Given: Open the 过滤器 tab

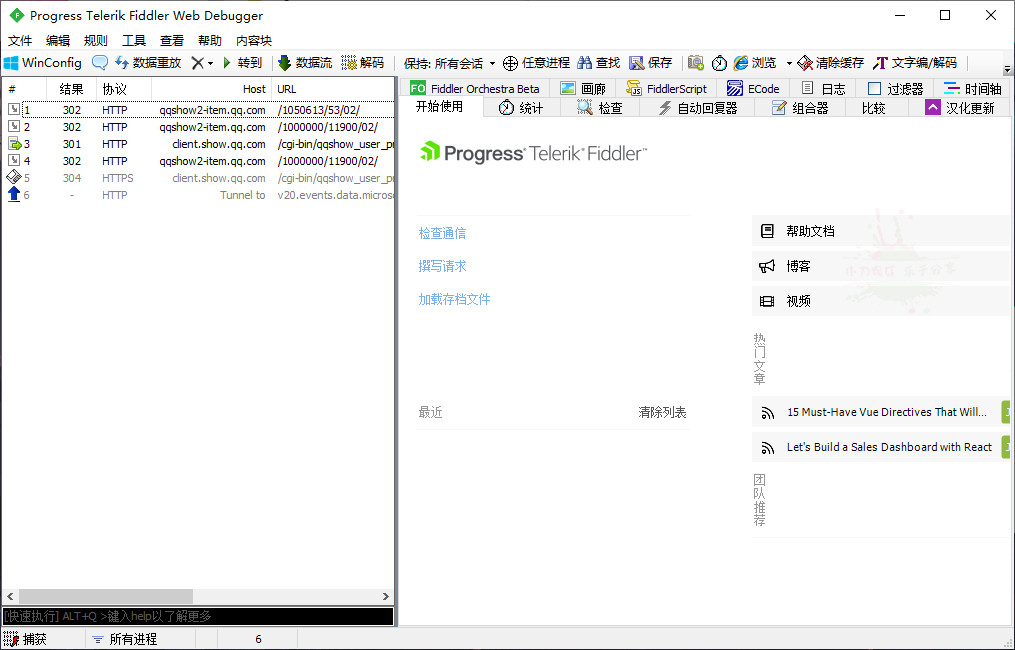Looking at the screenshot, I should point(895,89).
